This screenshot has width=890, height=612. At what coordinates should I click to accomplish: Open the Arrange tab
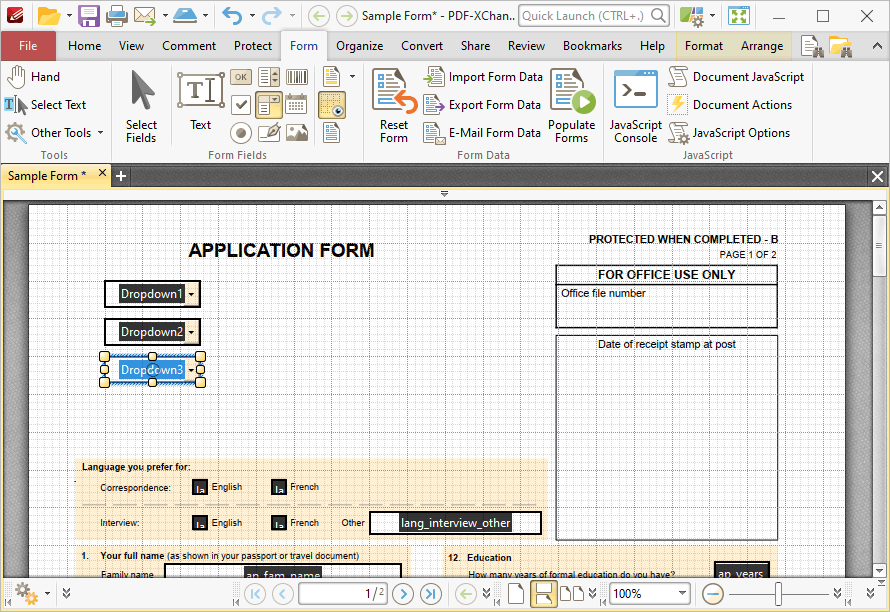tap(762, 46)
